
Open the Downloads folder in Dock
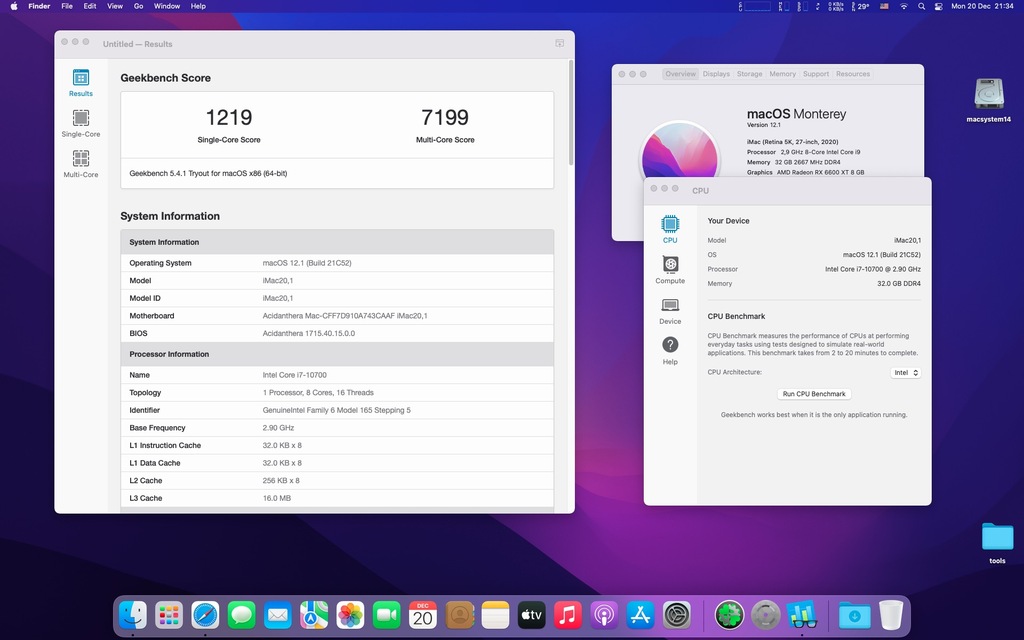pos(854,615)
